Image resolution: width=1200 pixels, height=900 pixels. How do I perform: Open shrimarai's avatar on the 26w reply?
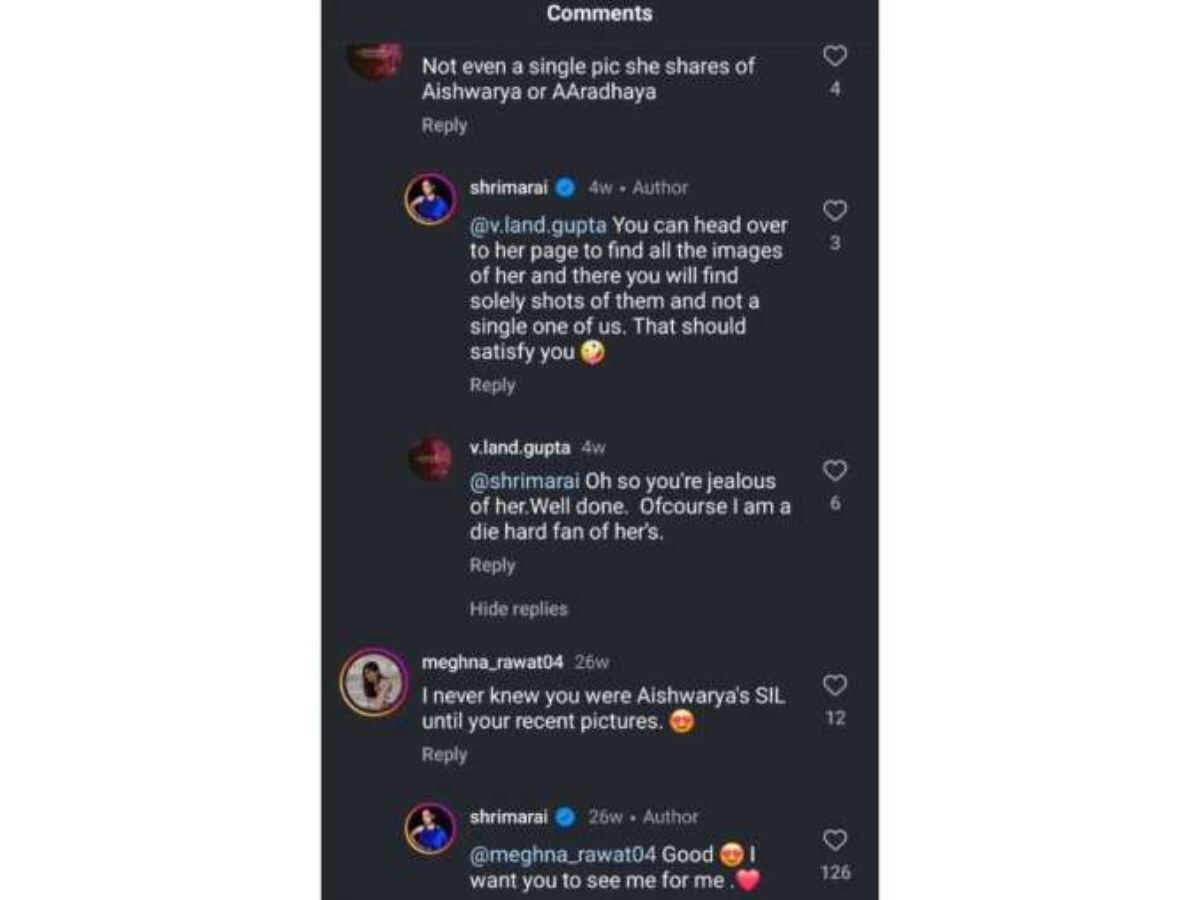[x=431, y=829]
